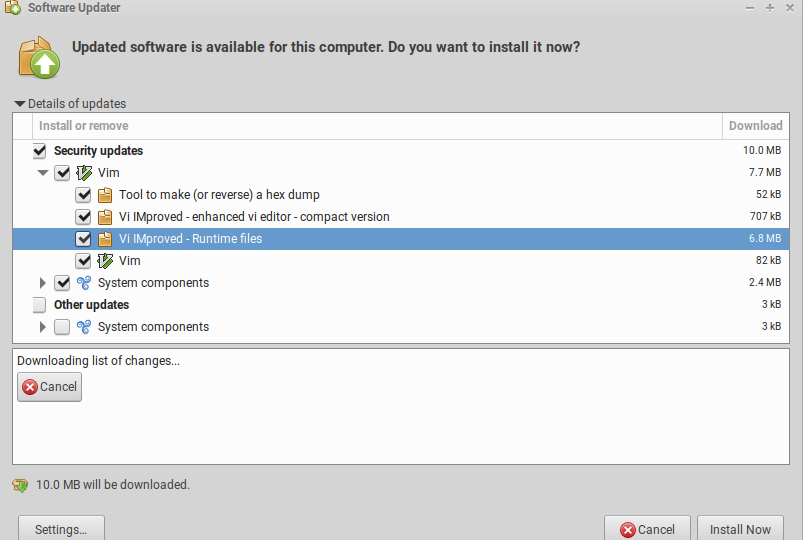
Task: Sort by the Download column header
Action: pyautogui.click(x=755, y=126)
